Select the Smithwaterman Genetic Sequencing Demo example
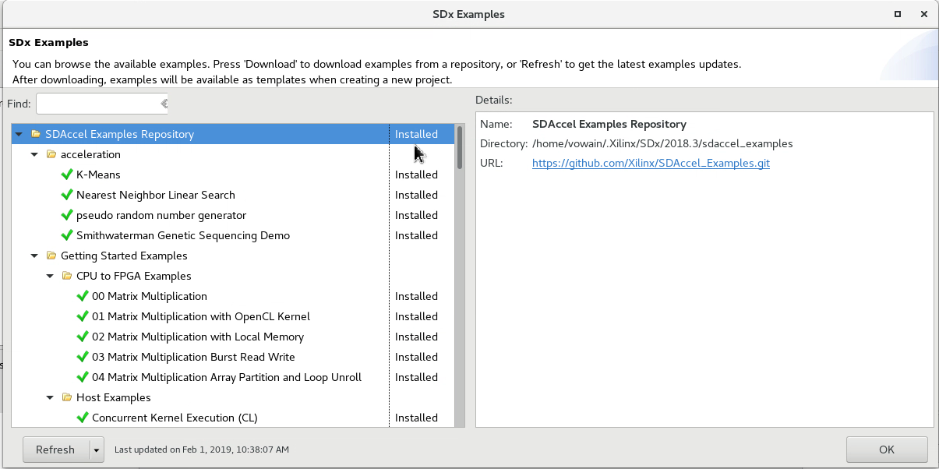This screenshot has width=939, height=469. point(183,235)
